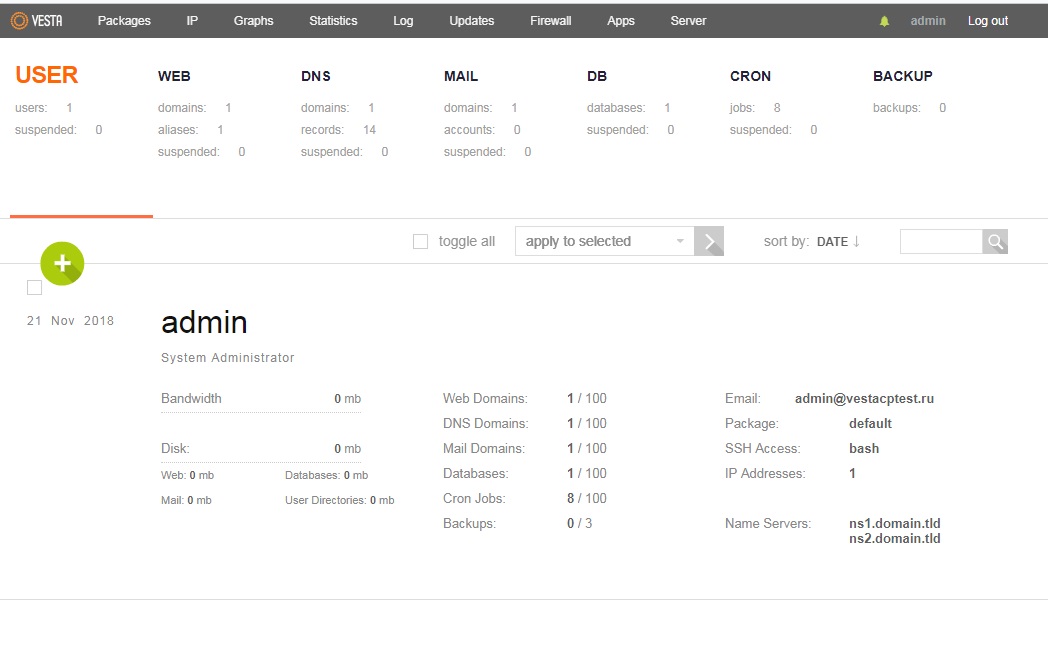Screen dimensions: 1048x668
Task: Open the CRON section tab
Action: [750, 76]
